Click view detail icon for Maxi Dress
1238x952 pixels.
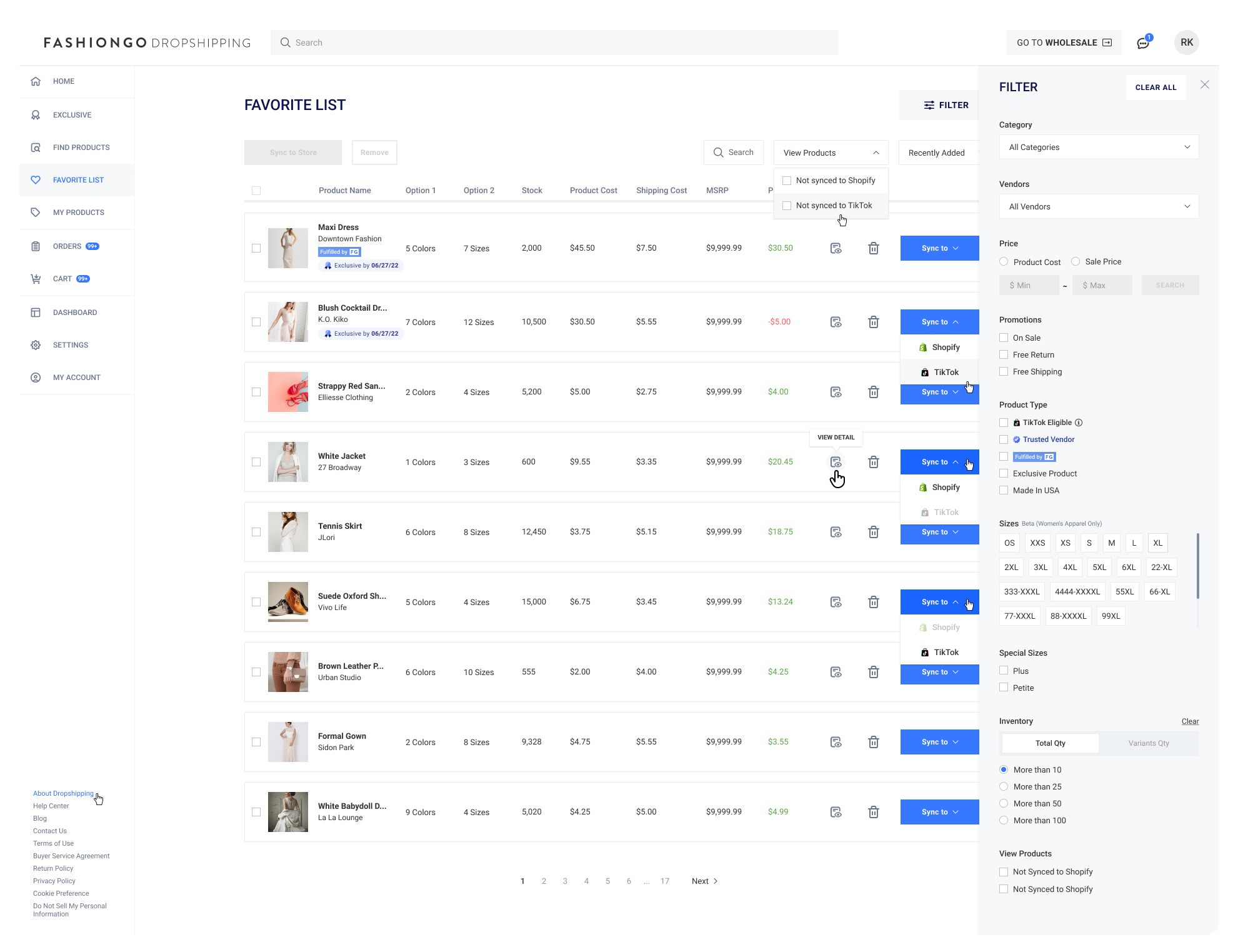[x=836, y=248]
